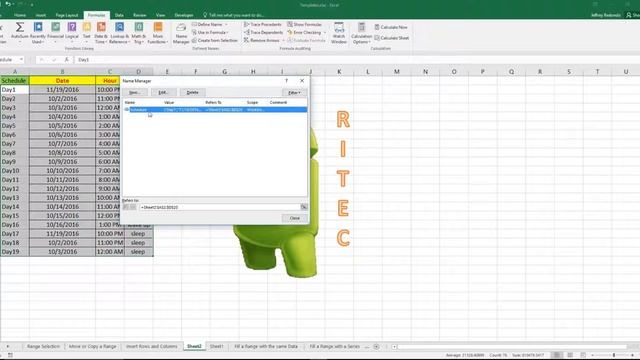
Task: Select the Schedule name row
Action: [x=215, y=110]
